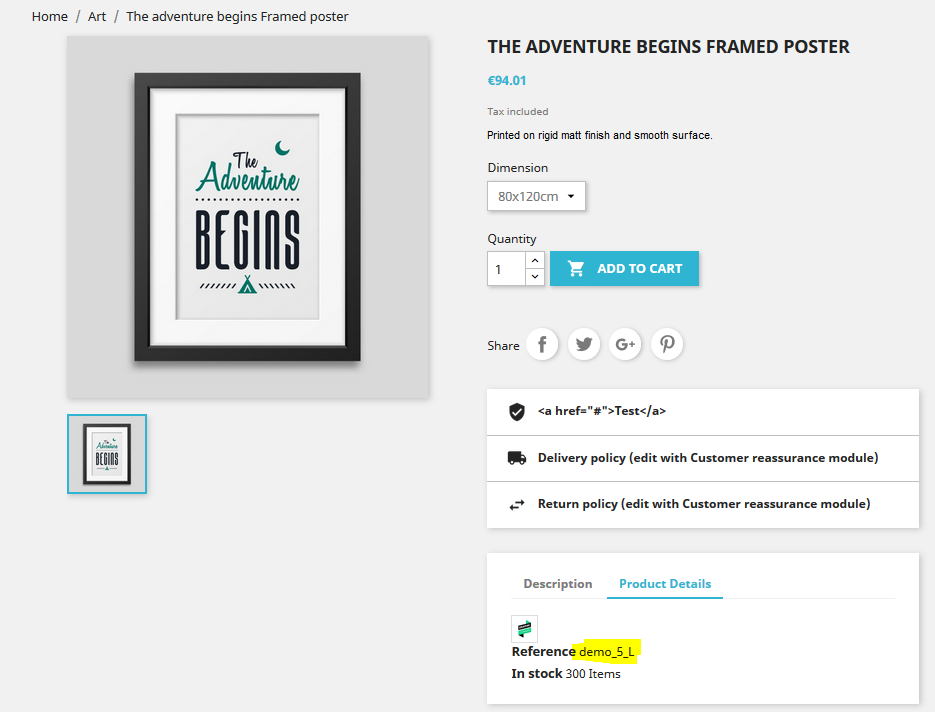Click the security shield icon

[x=517, y=411]
